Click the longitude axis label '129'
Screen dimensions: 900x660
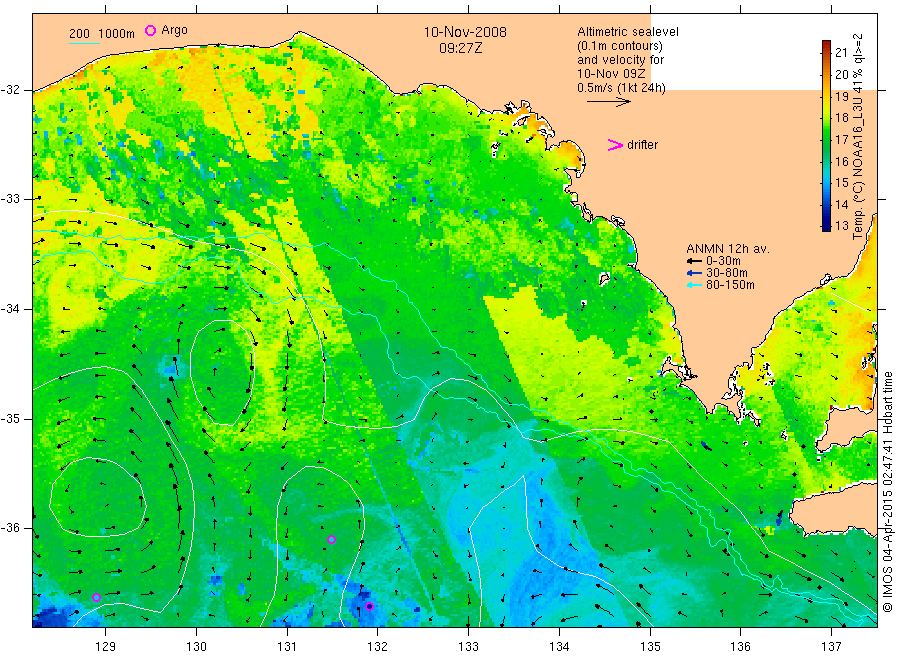click(106, 647)
